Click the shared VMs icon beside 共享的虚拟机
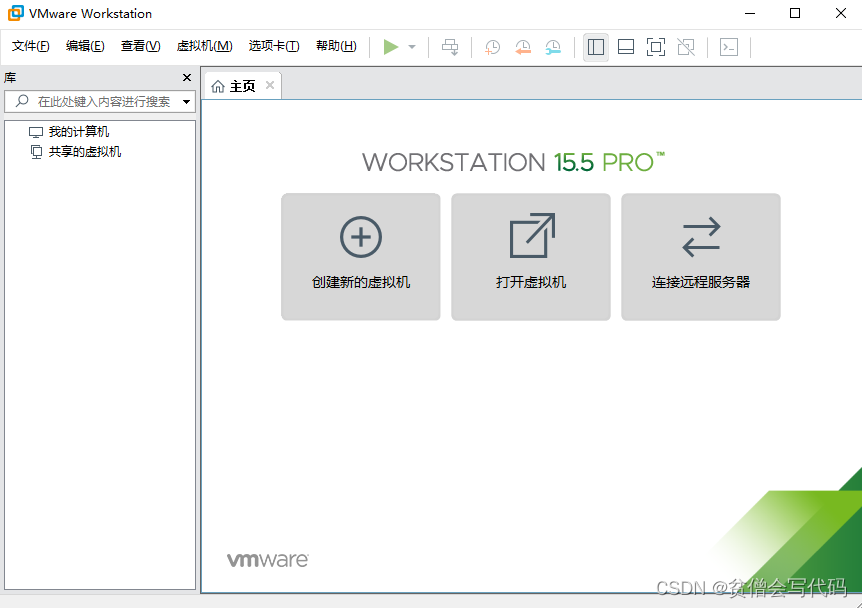The image size is (862, 608). [36, 152]
